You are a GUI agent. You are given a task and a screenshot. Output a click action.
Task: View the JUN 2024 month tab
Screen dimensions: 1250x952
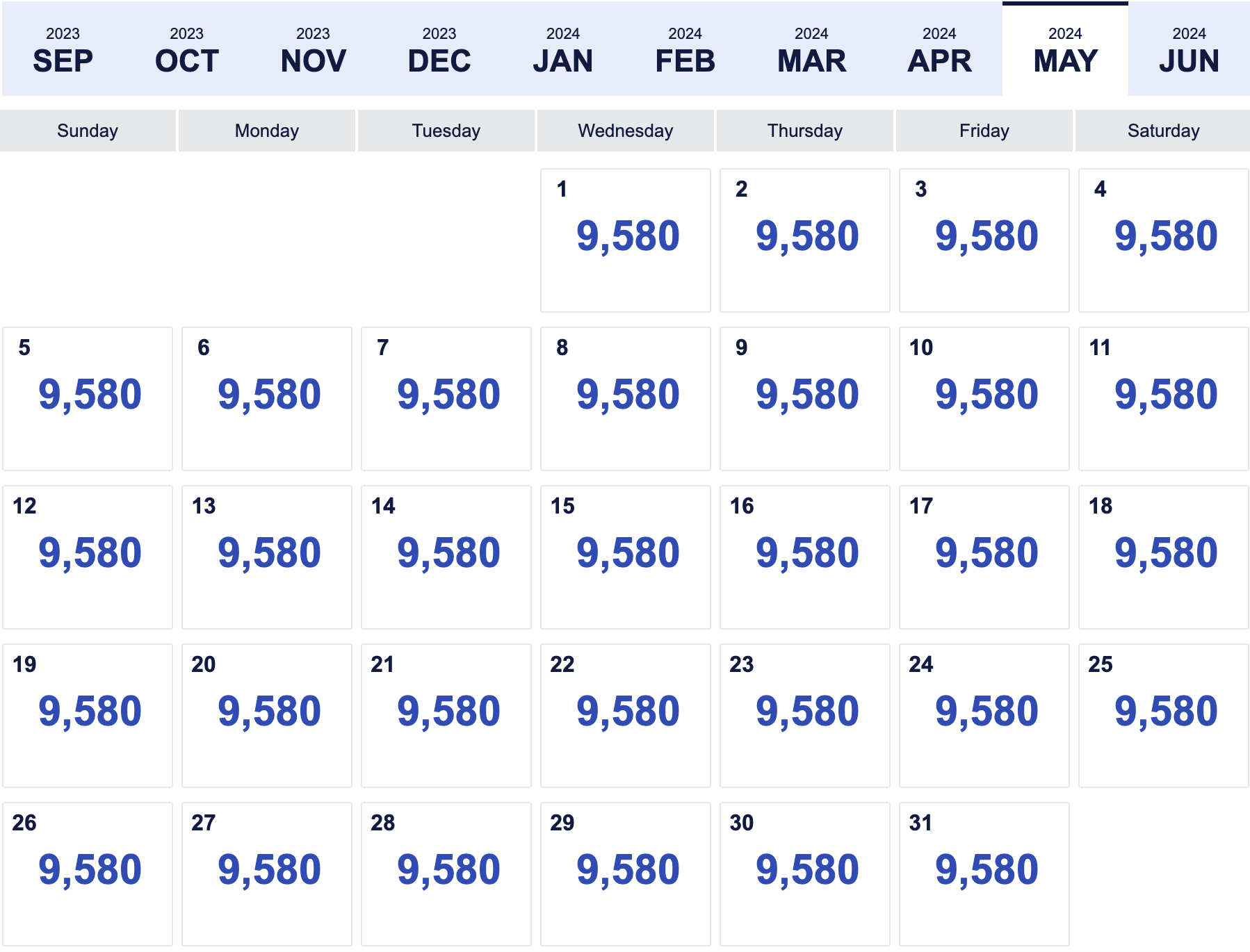(x=1189, y=50)
